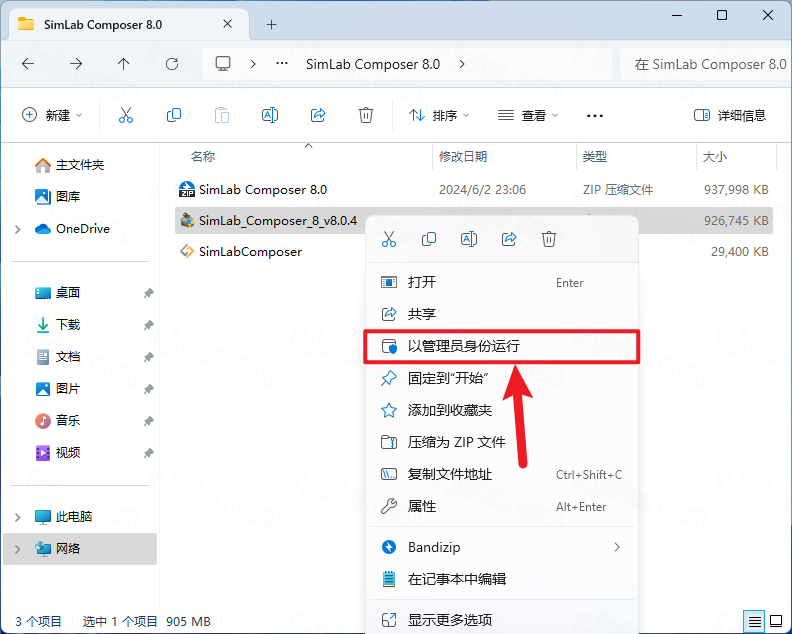
Task: Click the chevron after SimLab Composer 8.0 in the address bar
Action: 462,64
